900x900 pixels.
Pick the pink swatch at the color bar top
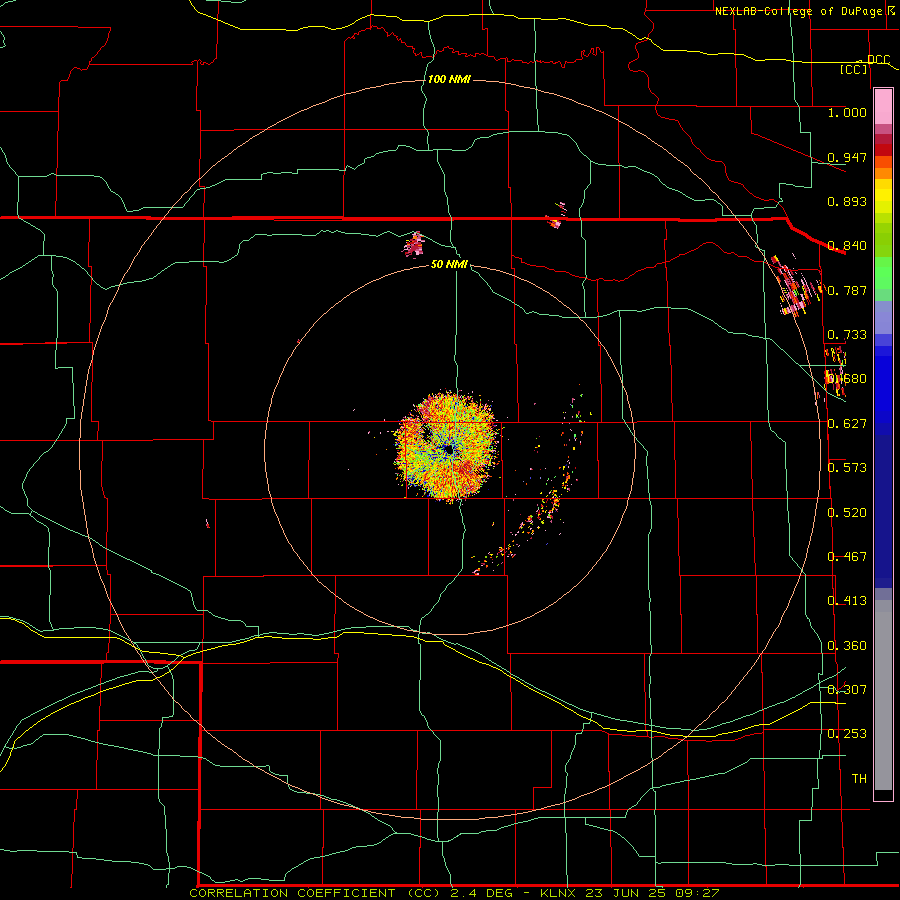click(883, 106)
